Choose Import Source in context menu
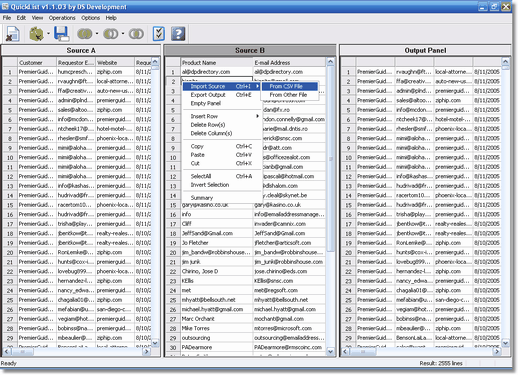518x375 pixels. (222, 86)
